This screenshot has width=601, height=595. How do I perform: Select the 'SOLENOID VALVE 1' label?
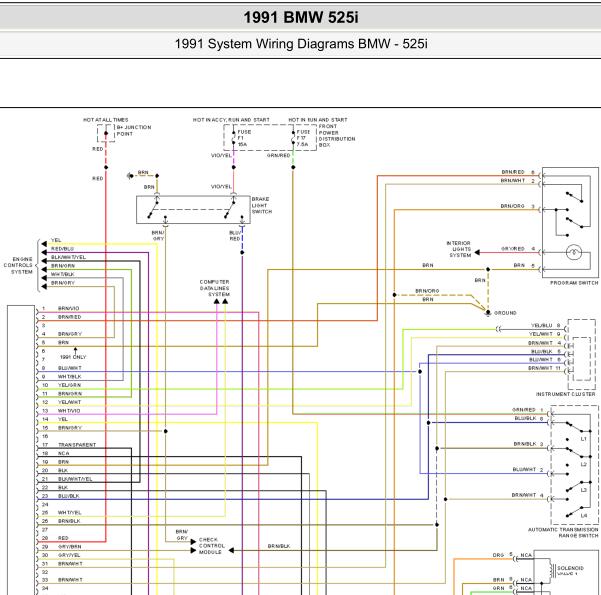pos(570,571)
